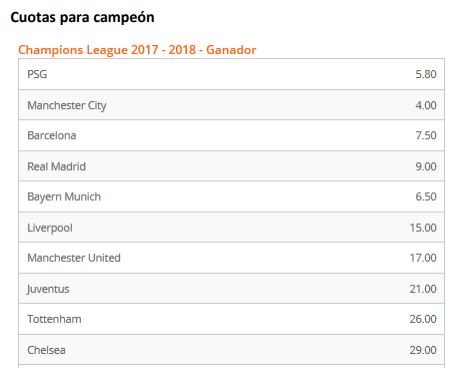Click the Tottenham odds 26.00
The height and width of the screenshot is (382, 457).
[423, 319]
